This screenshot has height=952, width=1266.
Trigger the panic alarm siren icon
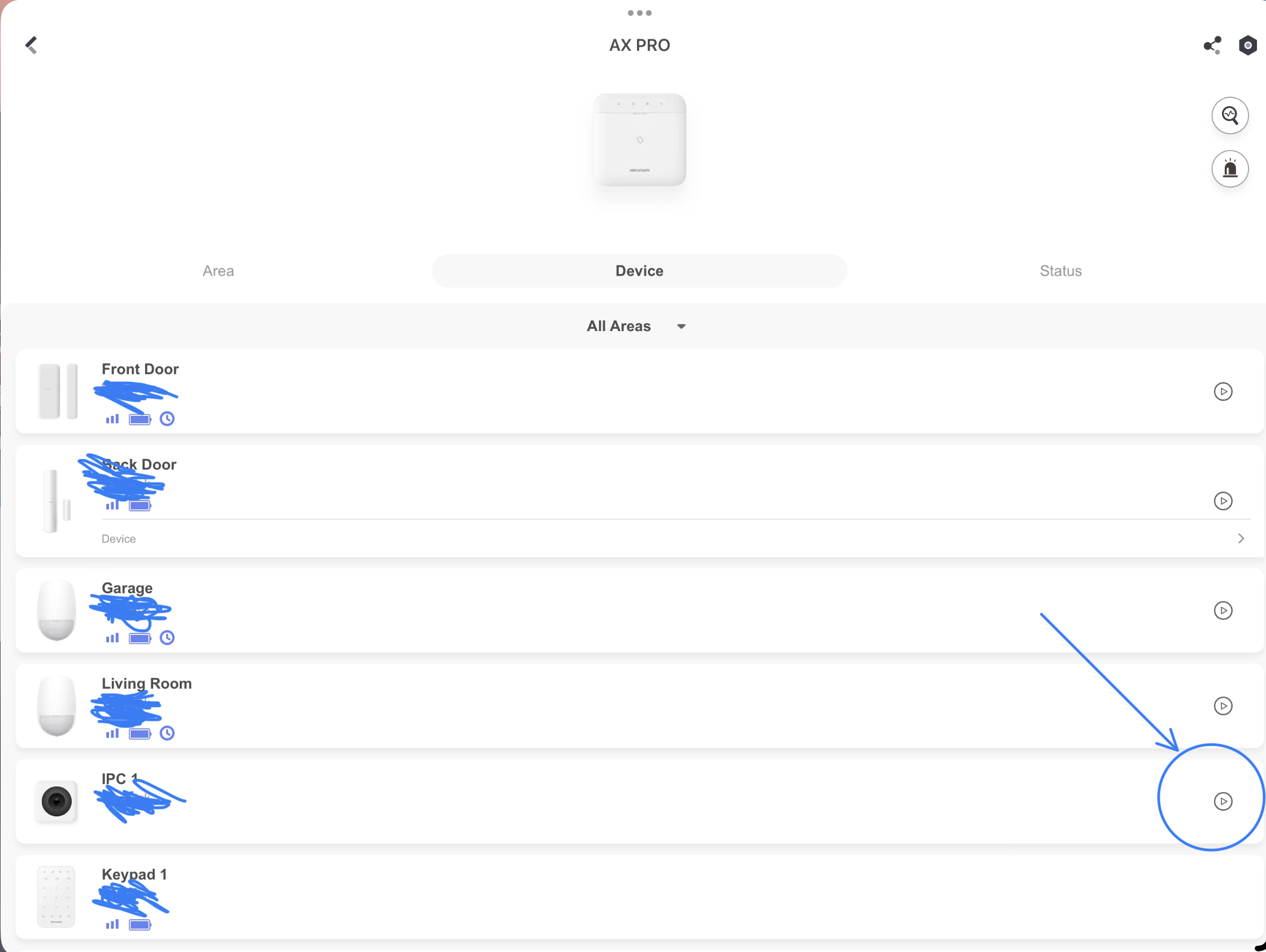(1229, 169)
